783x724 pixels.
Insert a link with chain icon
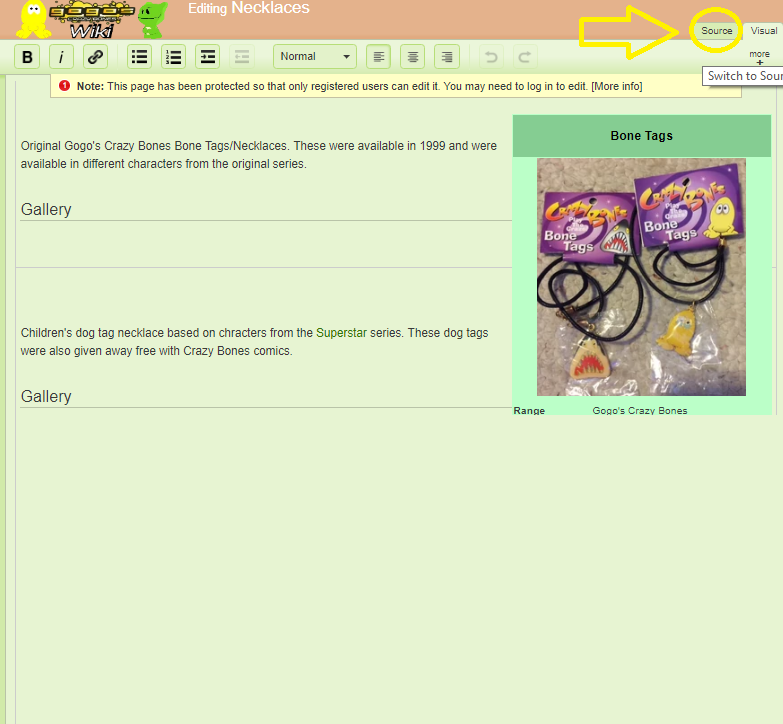pos(95,56)
